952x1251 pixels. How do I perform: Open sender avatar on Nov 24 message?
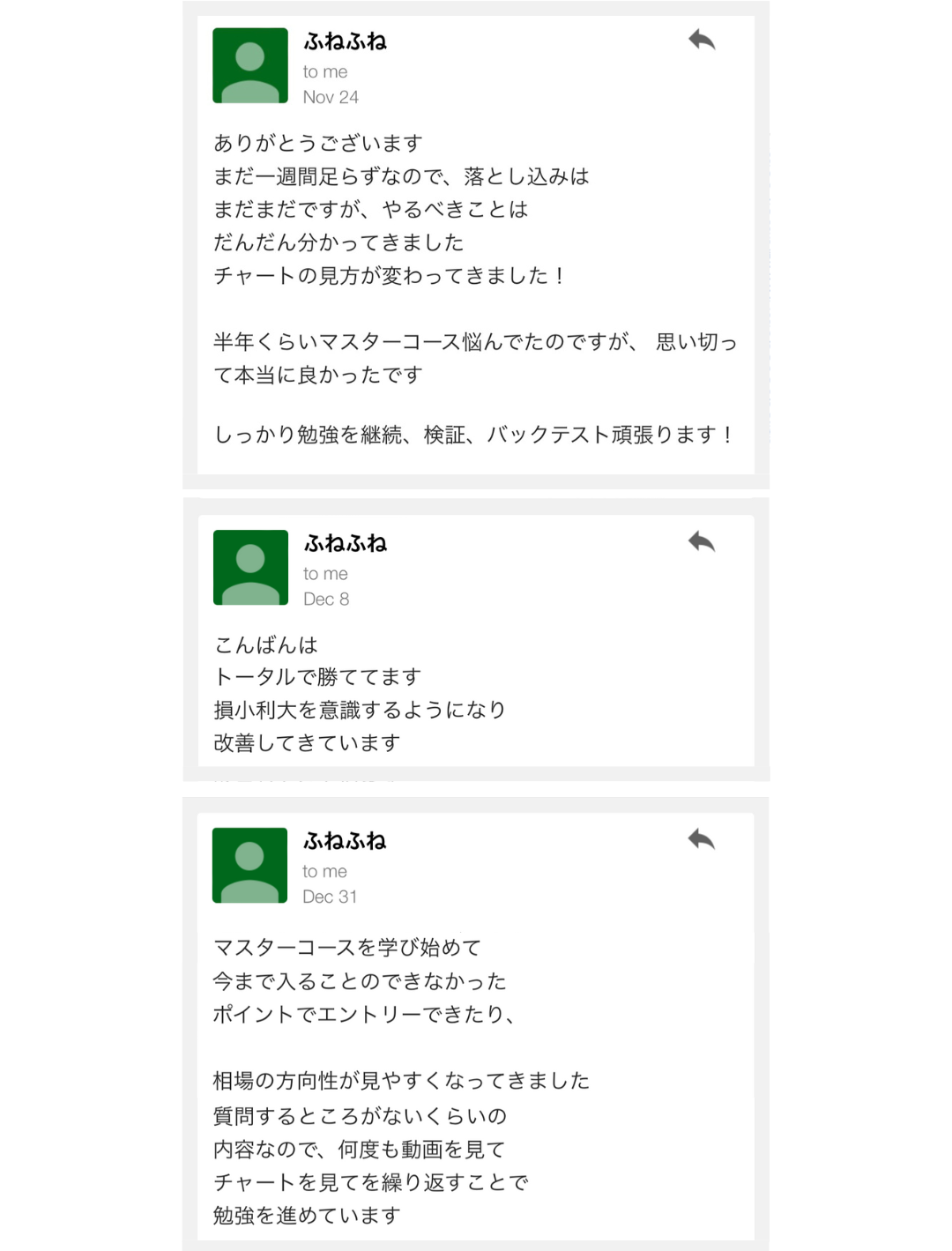pos(250,66)
